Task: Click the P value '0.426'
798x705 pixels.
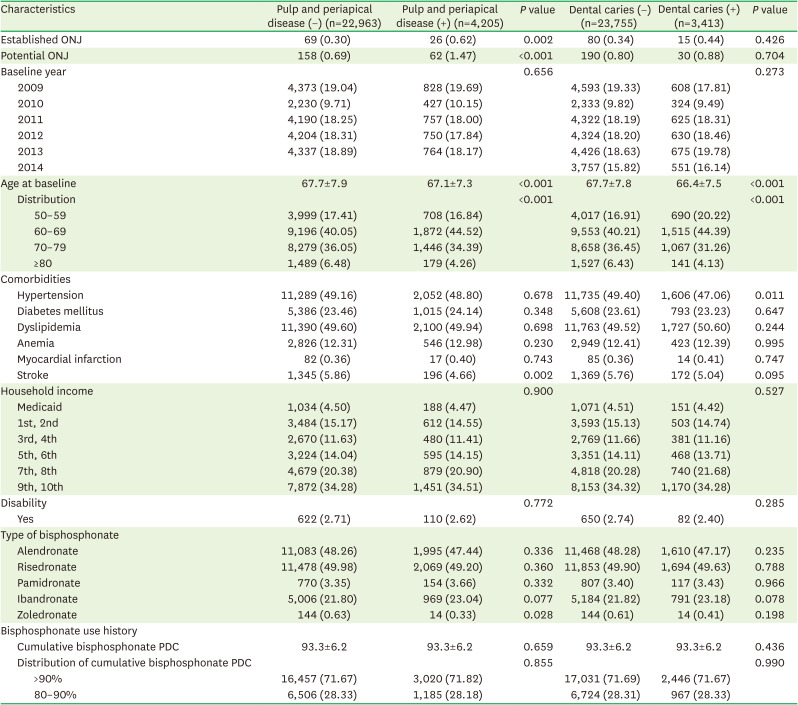Action: click(770, 40)
